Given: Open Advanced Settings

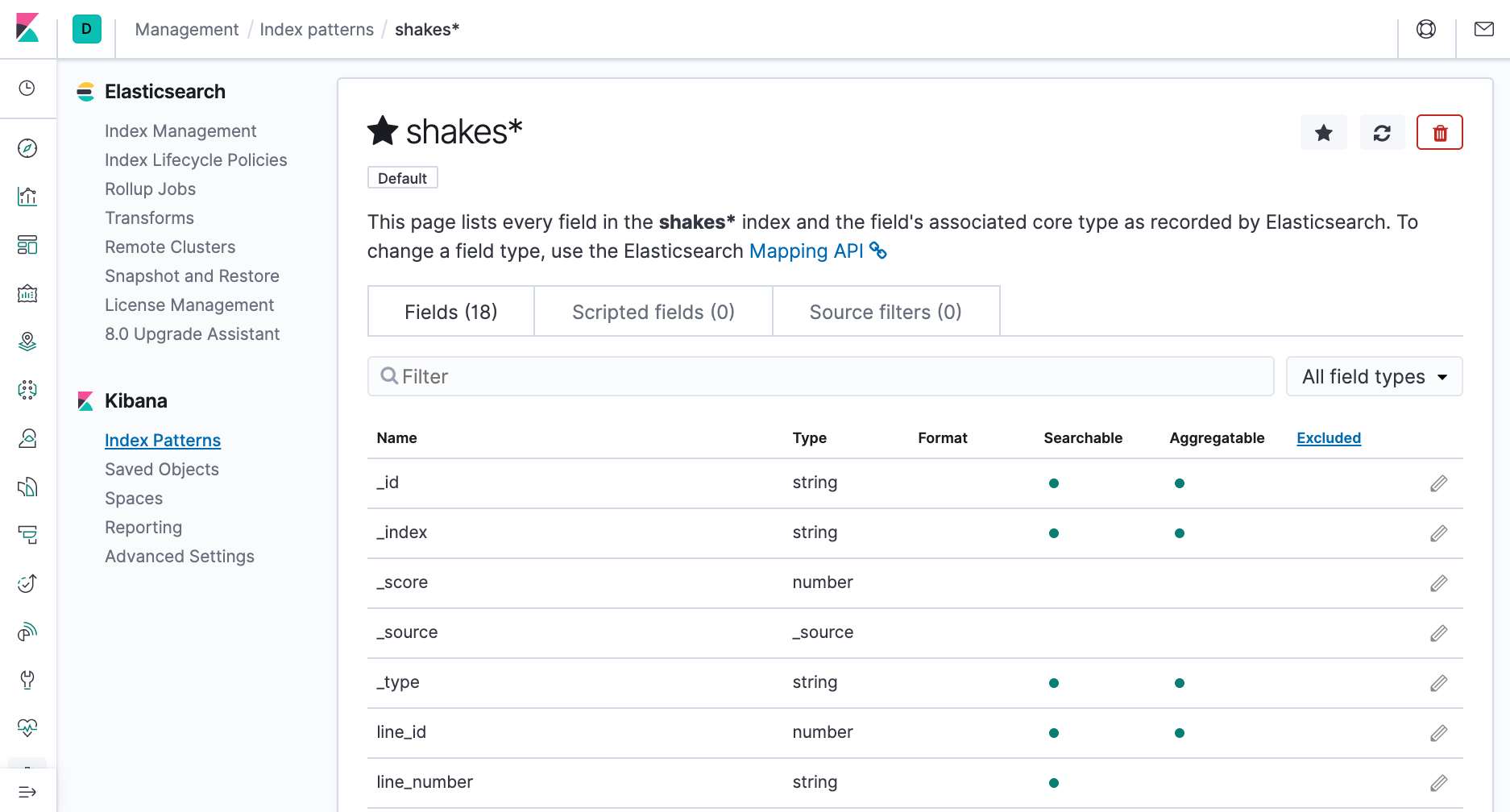Looking at the screenshot, I should click(180, 557).
